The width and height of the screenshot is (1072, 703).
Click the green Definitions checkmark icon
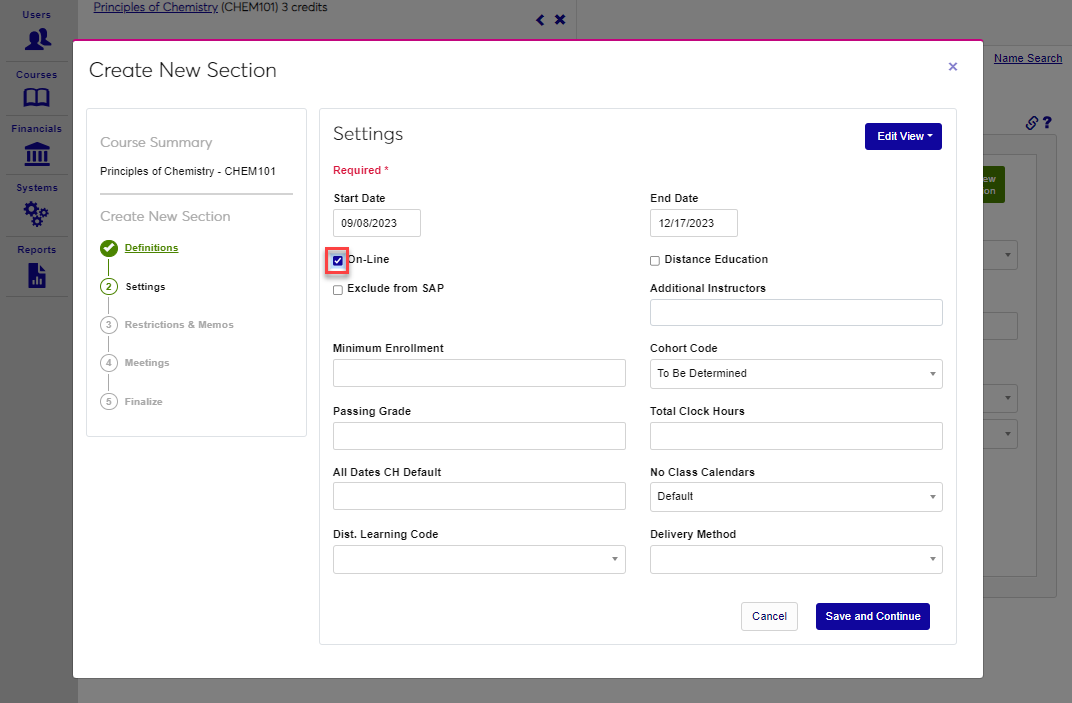[109, 248]
